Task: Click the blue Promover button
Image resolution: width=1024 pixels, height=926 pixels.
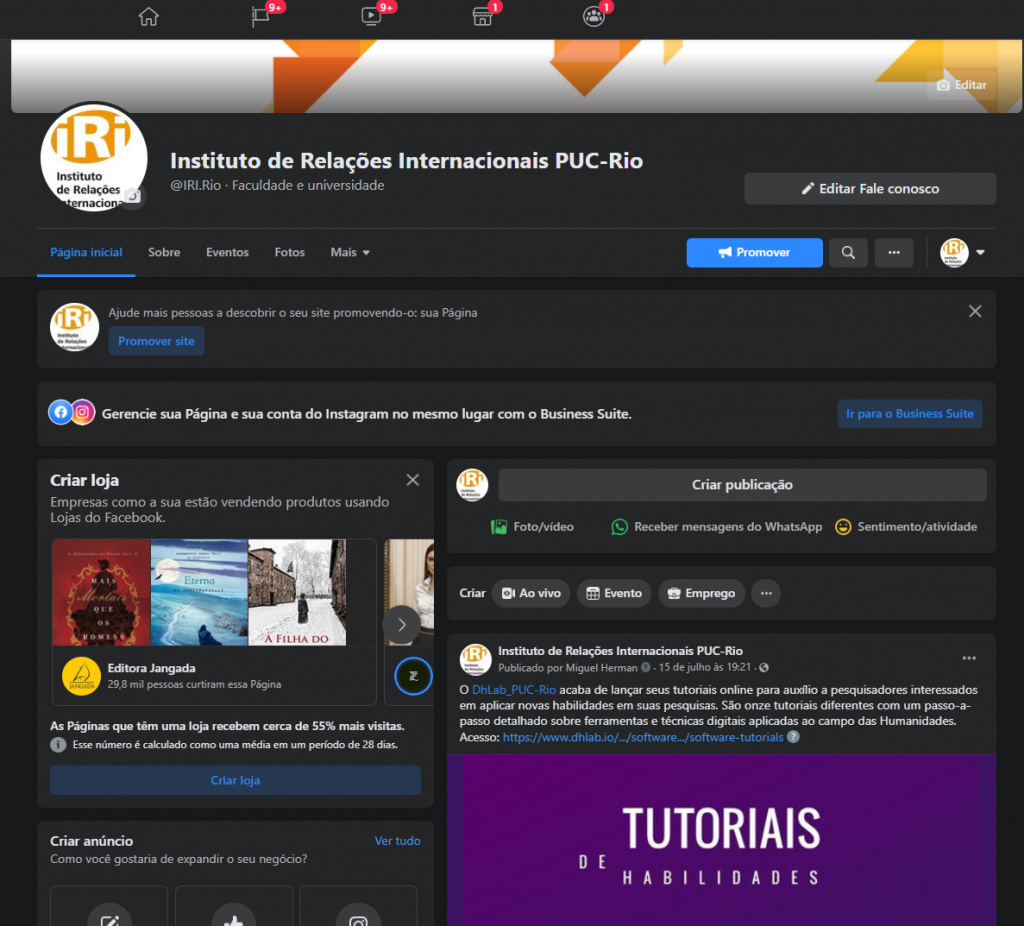Action: click(754, 252)
